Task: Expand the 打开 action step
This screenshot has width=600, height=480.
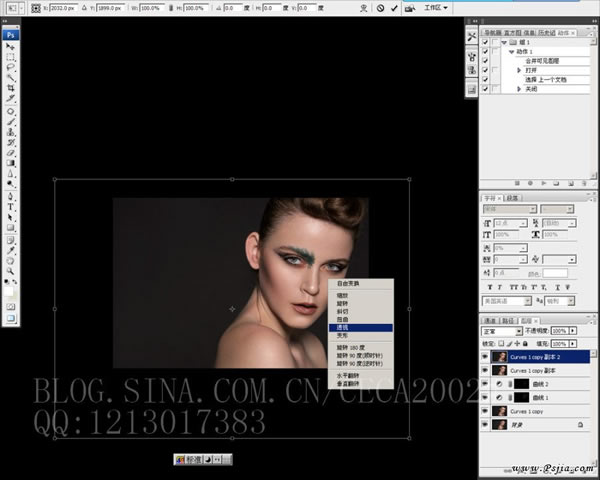Action: point(519,70)
